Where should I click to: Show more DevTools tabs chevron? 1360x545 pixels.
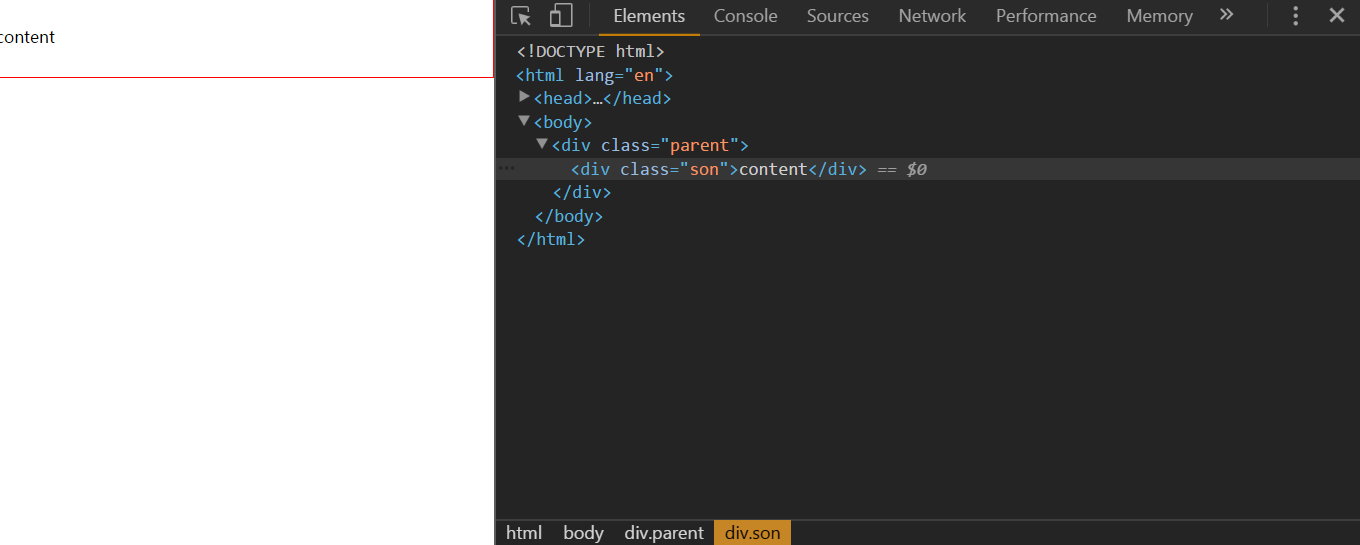1227,15
